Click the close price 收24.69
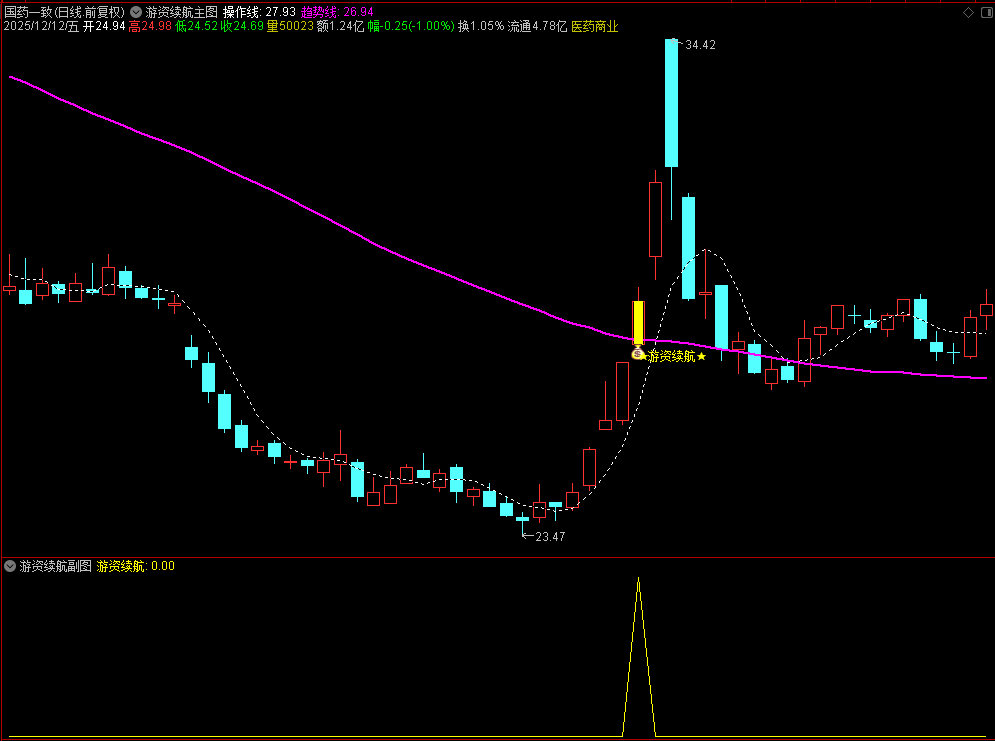Image resolution: width=995 pixels, height=741 pixels. pyautogui.click(x=242, y=27)
